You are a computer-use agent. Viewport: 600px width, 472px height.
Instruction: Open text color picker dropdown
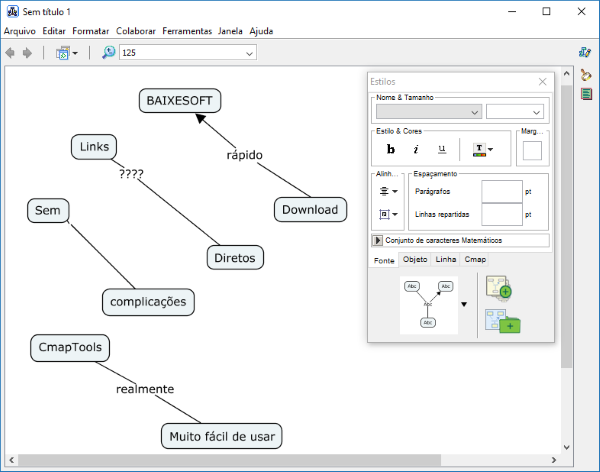pos(483,149)
